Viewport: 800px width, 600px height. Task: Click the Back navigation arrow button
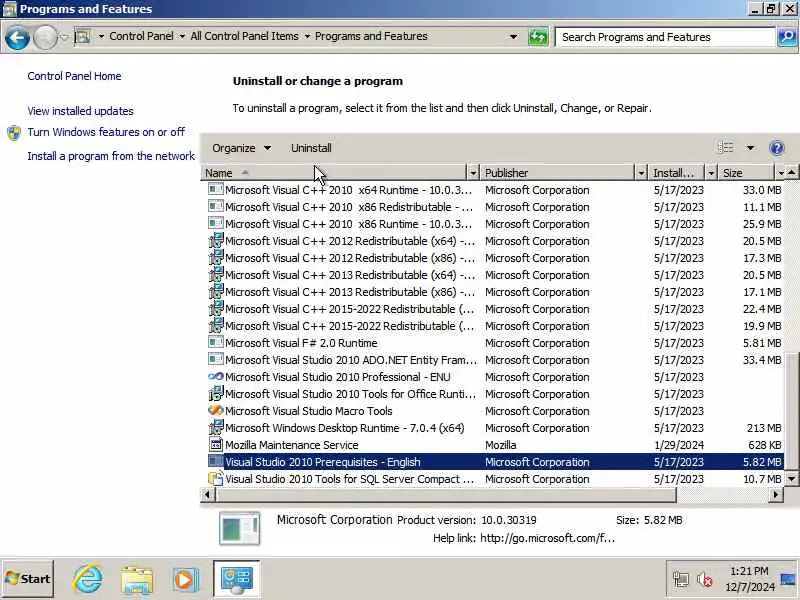[17, 37]
